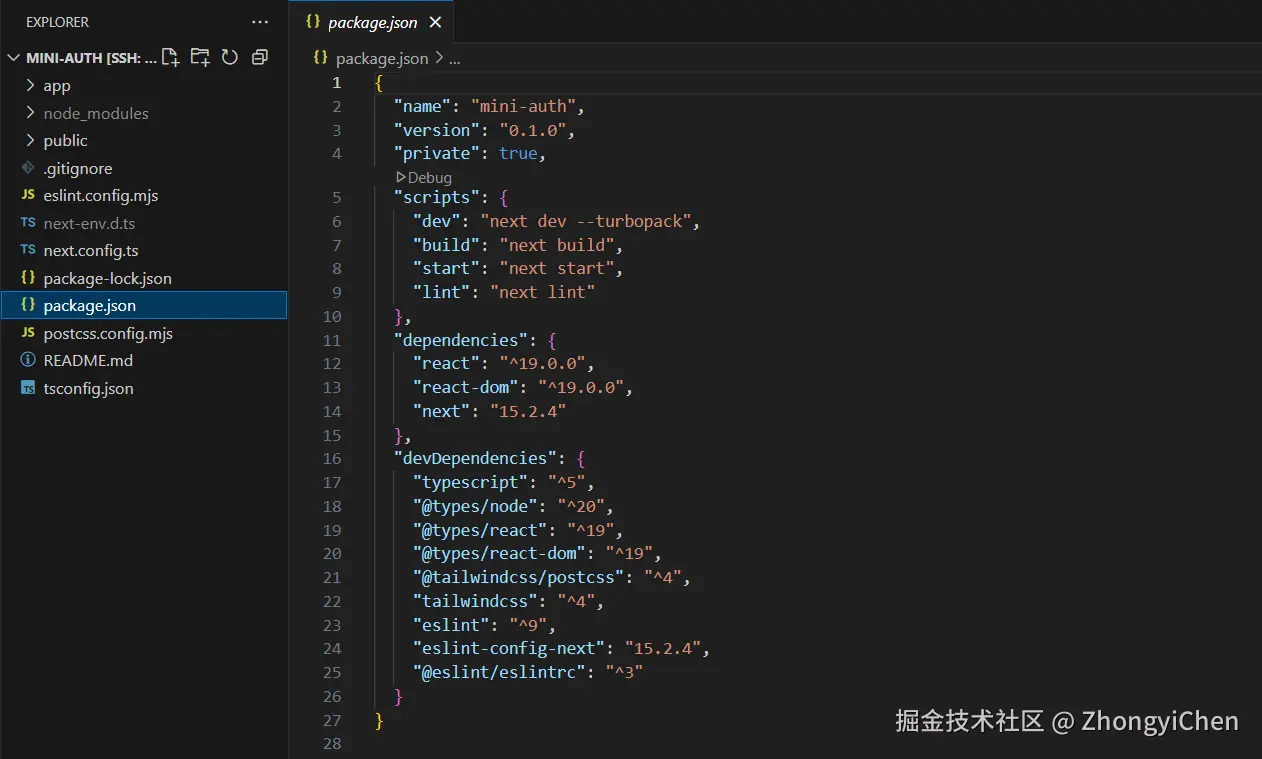Click the TS icon beside next-env.d.ts
The image size is (1262, 759).
coord(28,223)
